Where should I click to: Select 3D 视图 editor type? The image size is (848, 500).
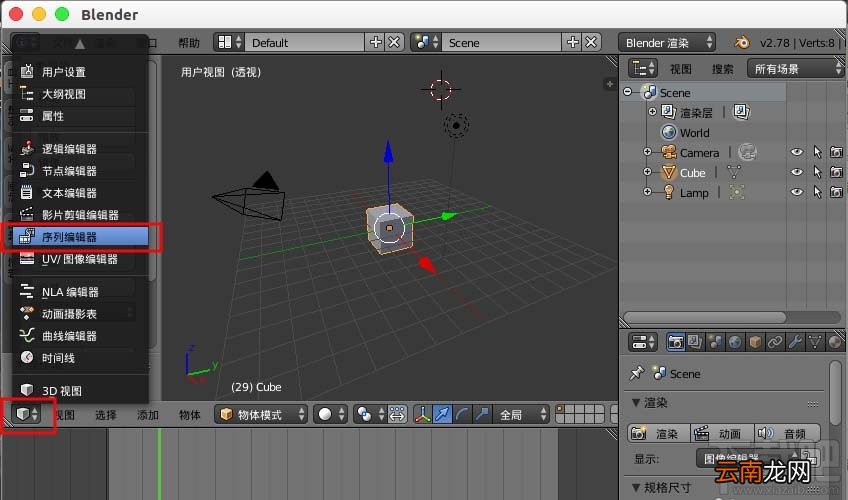(80, 391)
